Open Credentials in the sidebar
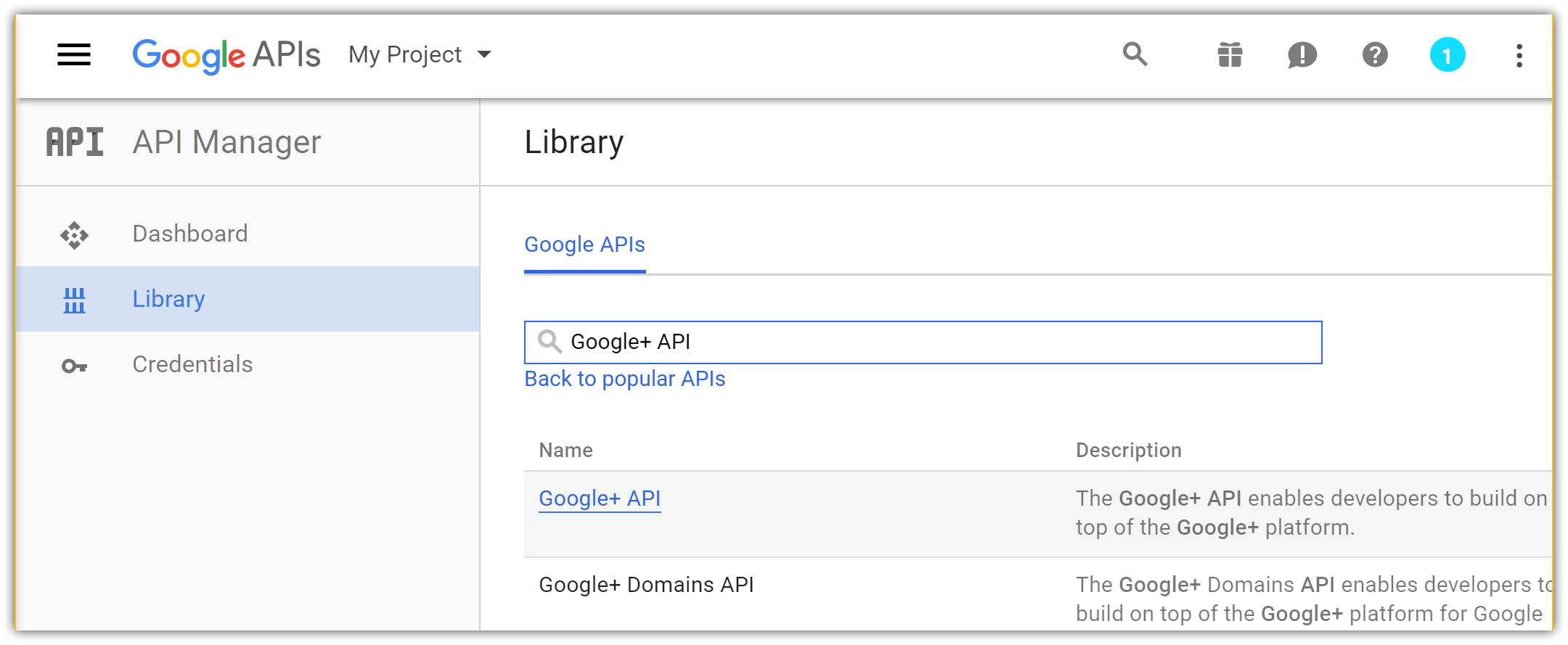This screenshot has width=1568, height=645. pos(248,364)
